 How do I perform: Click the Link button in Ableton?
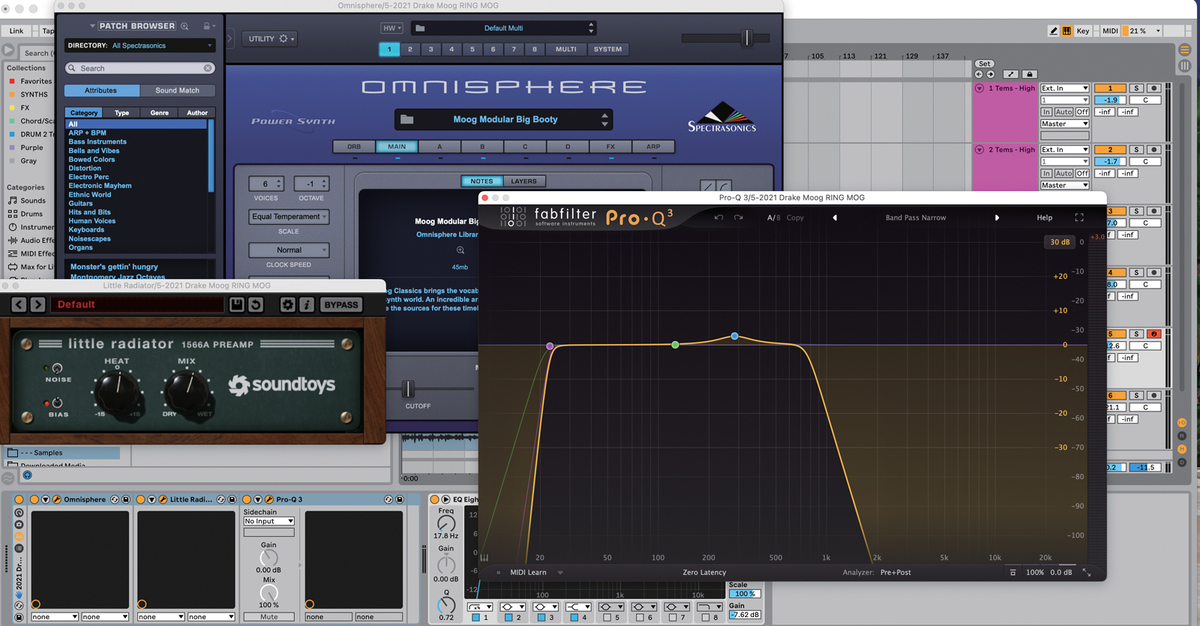click(16, 31)
